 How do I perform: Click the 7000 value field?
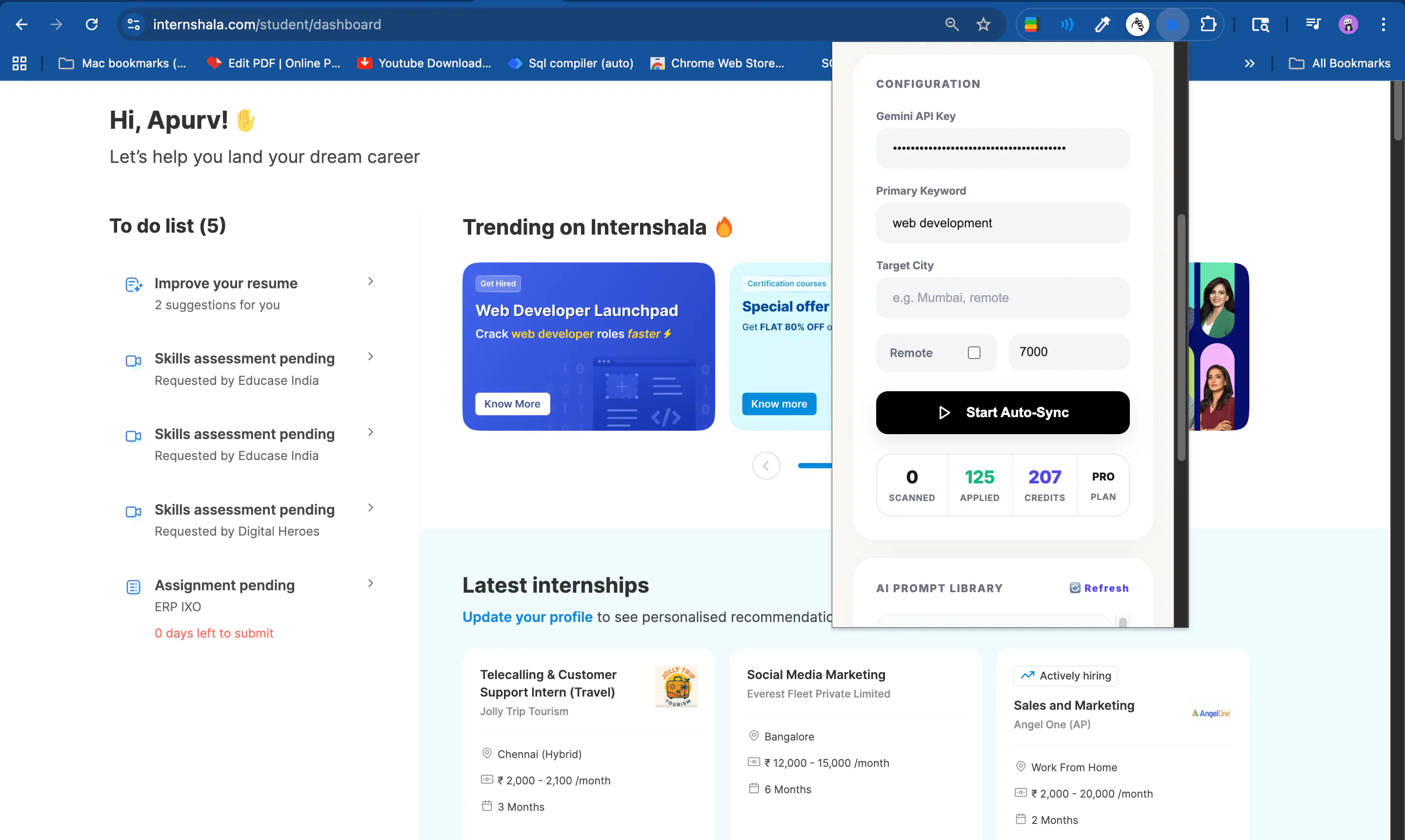click(x=1069, y=352)
